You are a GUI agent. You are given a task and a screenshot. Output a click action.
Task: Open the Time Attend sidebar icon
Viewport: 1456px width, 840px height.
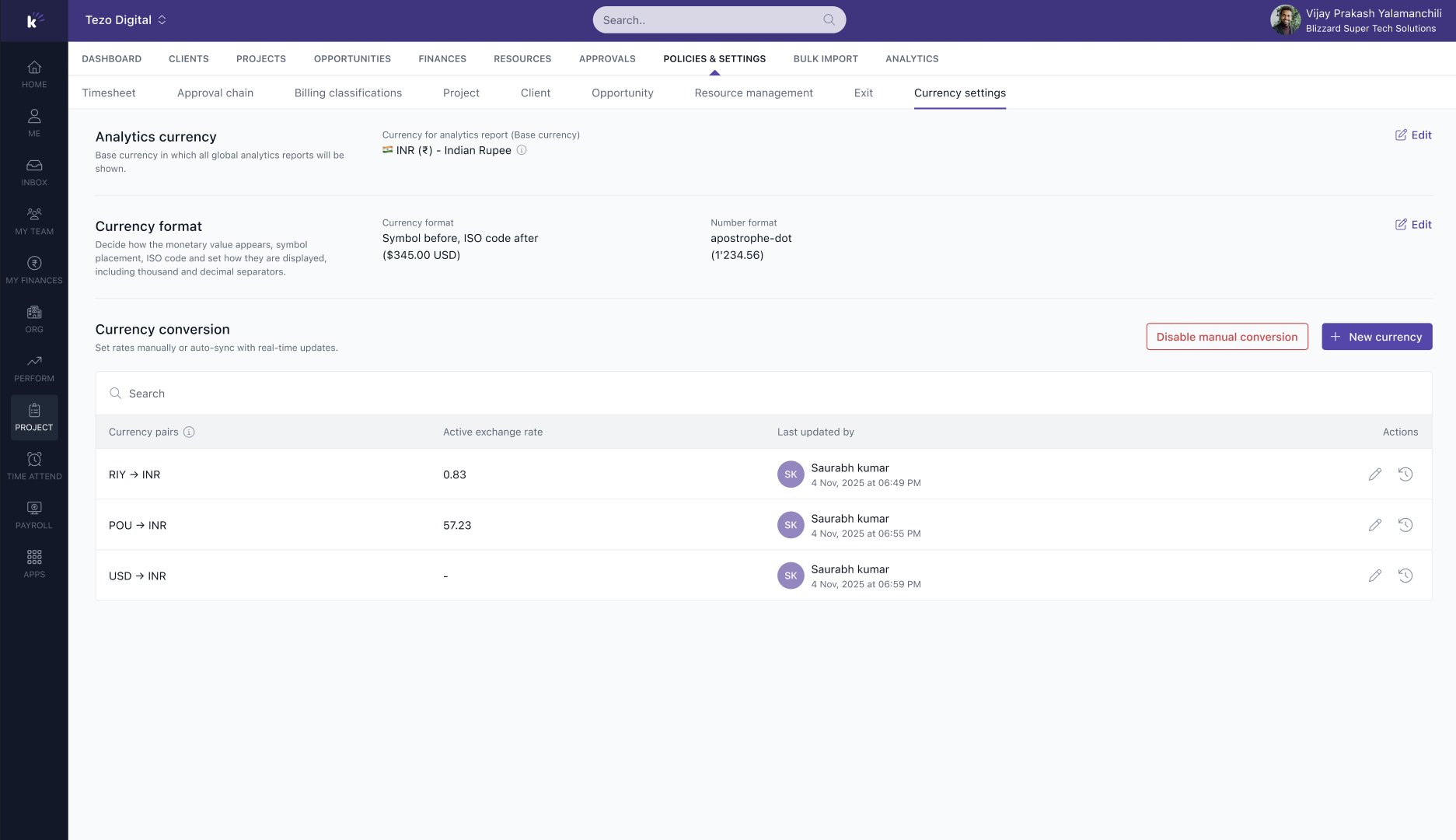pos(34,467)
